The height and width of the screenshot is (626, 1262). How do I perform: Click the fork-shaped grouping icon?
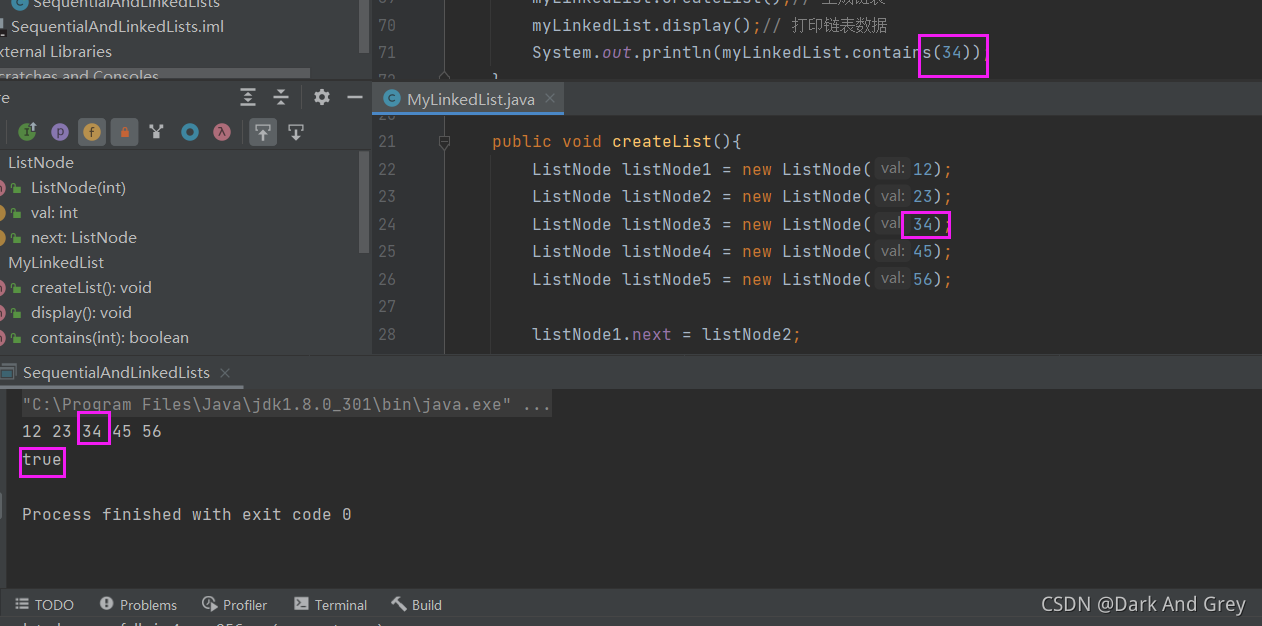coord(156,131)
